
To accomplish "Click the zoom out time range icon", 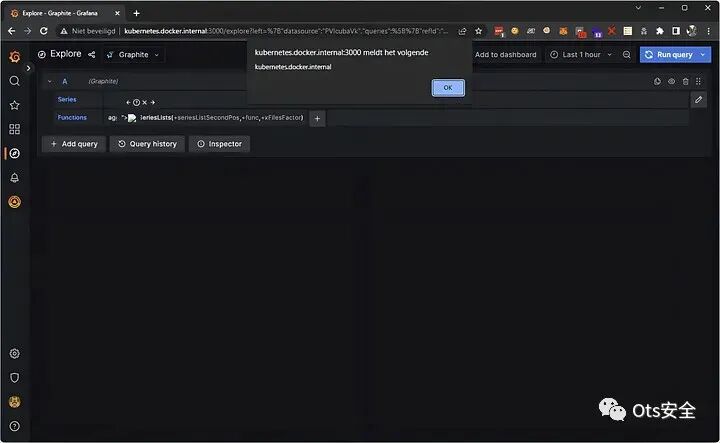I will click(627, 55).
